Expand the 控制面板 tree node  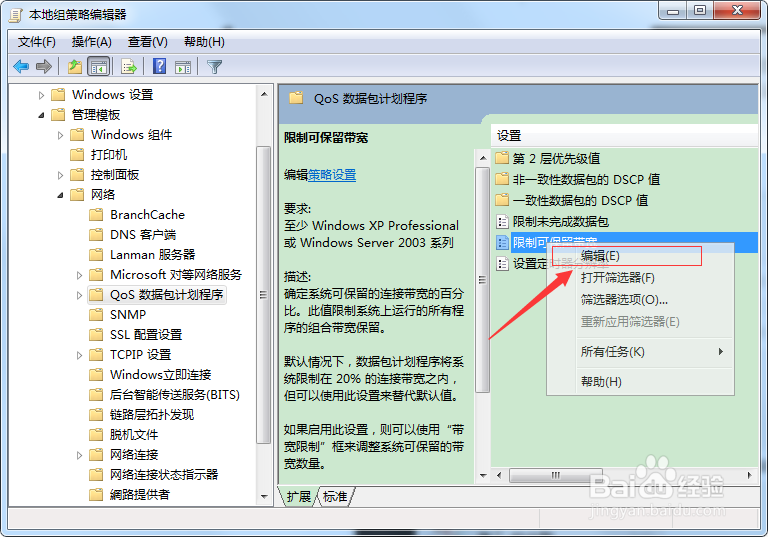pos(60,175)
